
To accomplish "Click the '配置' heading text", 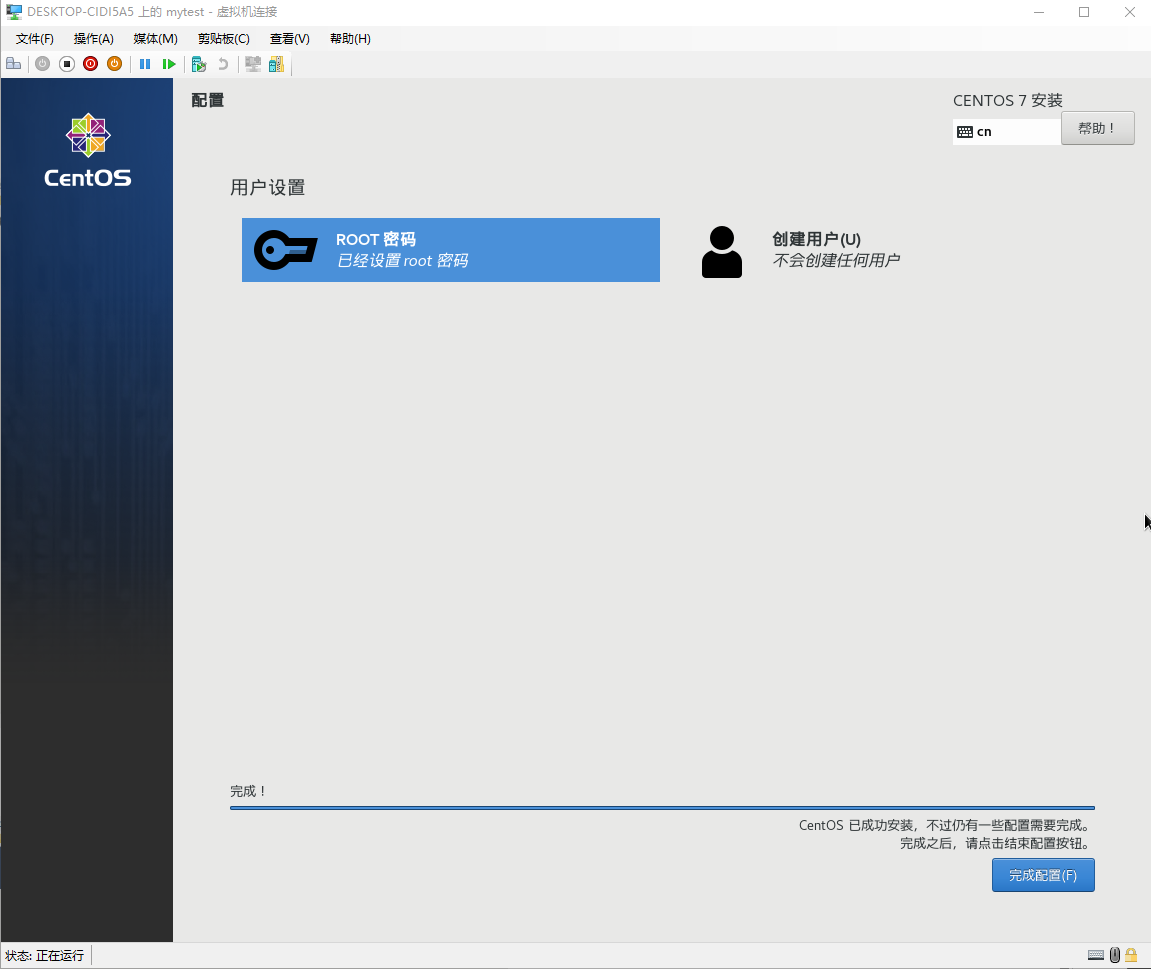I will pyautogui.click(x=208, y=101).
